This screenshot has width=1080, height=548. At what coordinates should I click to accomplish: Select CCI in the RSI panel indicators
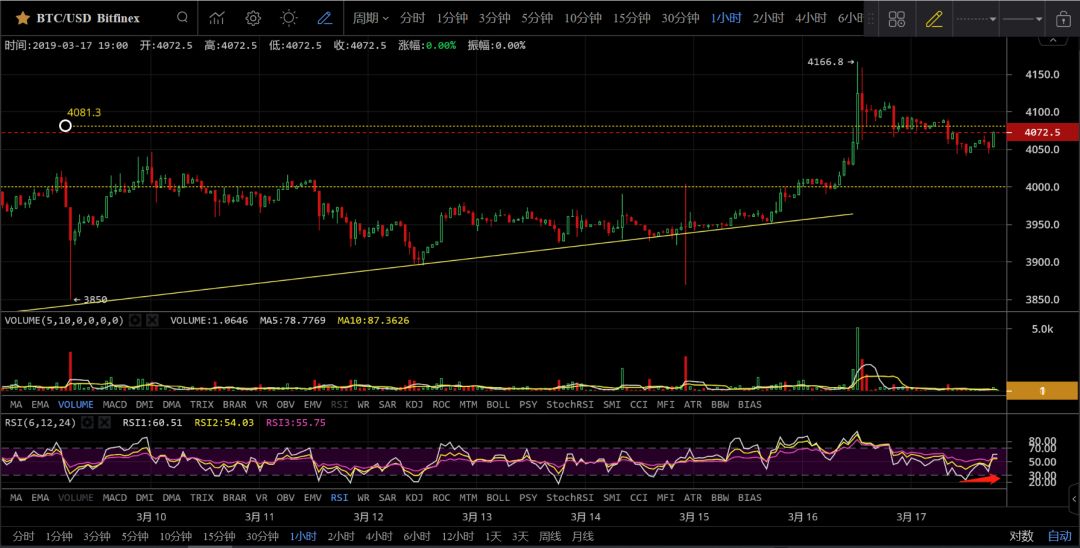(x=639, y=497)
